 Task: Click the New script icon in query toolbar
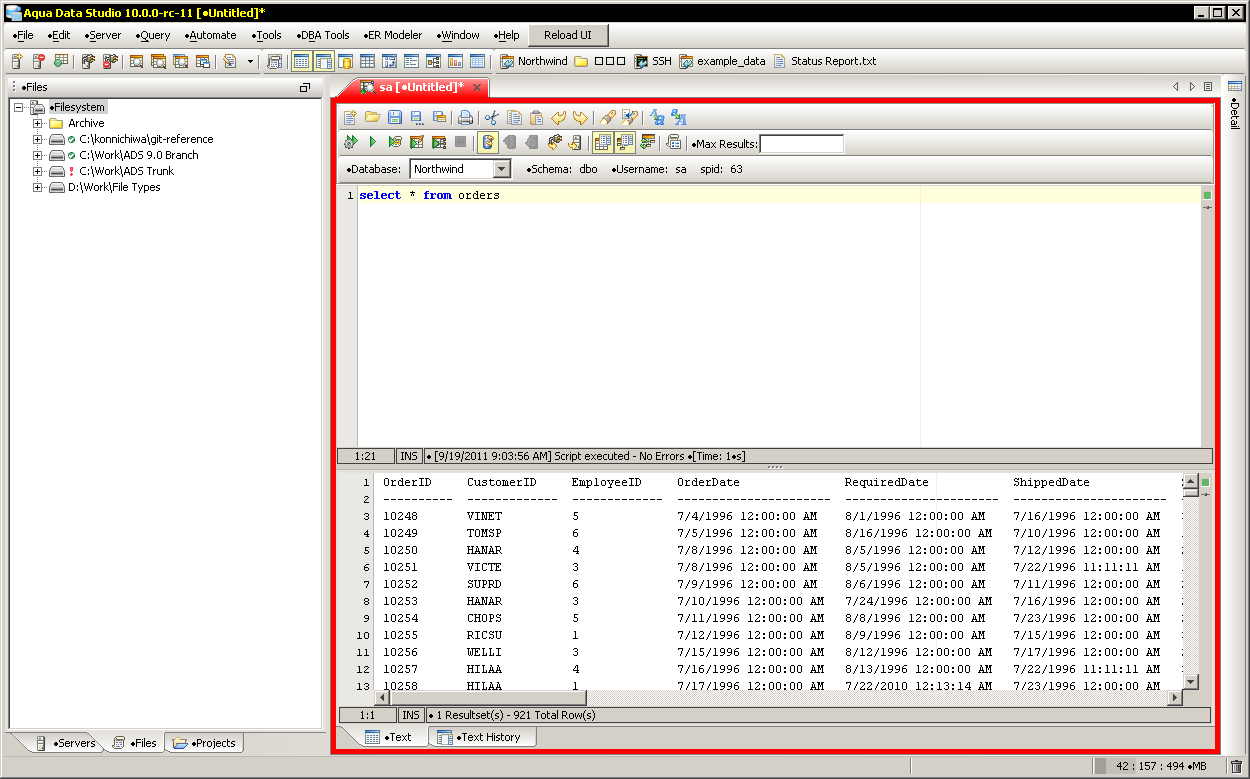click(x=350, y=117)
